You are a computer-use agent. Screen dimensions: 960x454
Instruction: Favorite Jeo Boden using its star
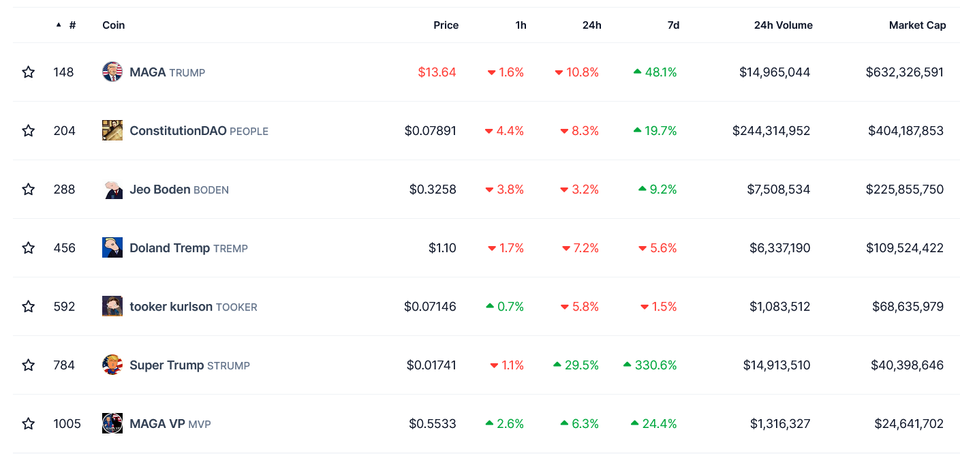28,189
